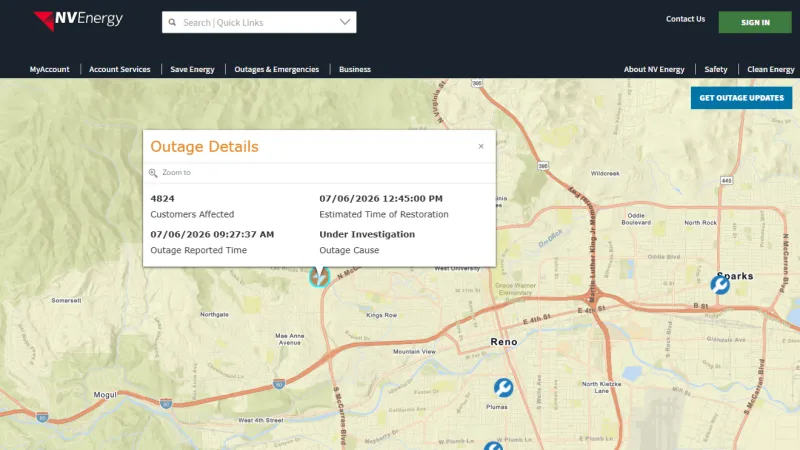
Task: Click the Somersett map label
Action: click(66, 301)
